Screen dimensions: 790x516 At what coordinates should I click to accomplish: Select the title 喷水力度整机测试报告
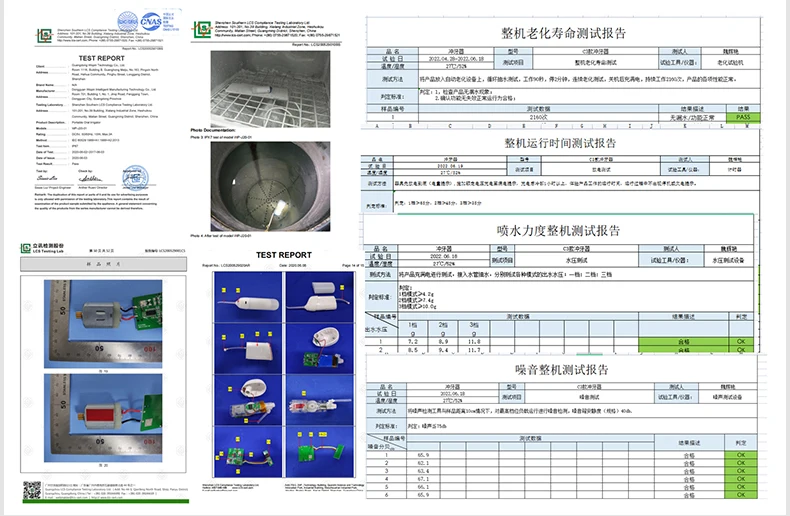pos(558,231)
